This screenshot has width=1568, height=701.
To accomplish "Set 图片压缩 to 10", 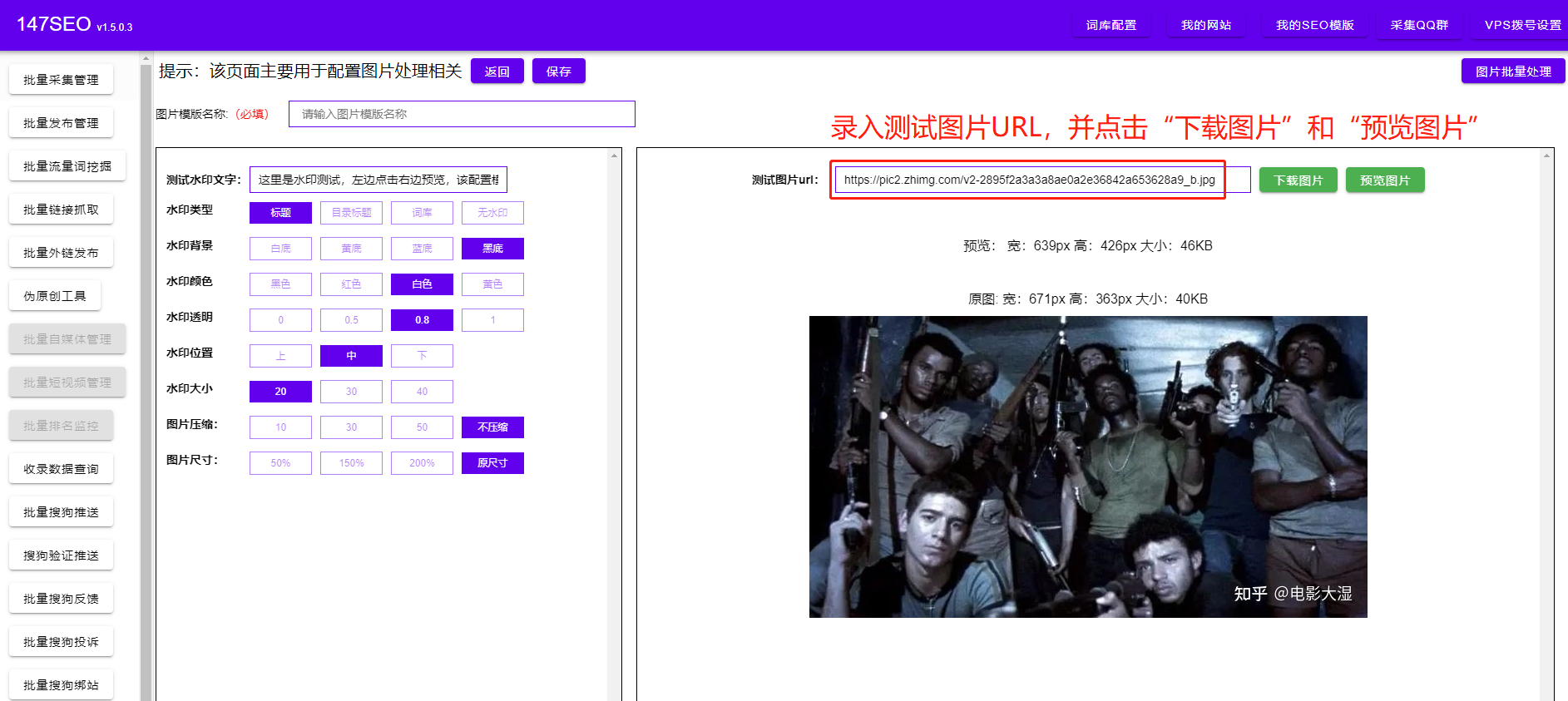I will pyautogui.click(x=280, y=427).
